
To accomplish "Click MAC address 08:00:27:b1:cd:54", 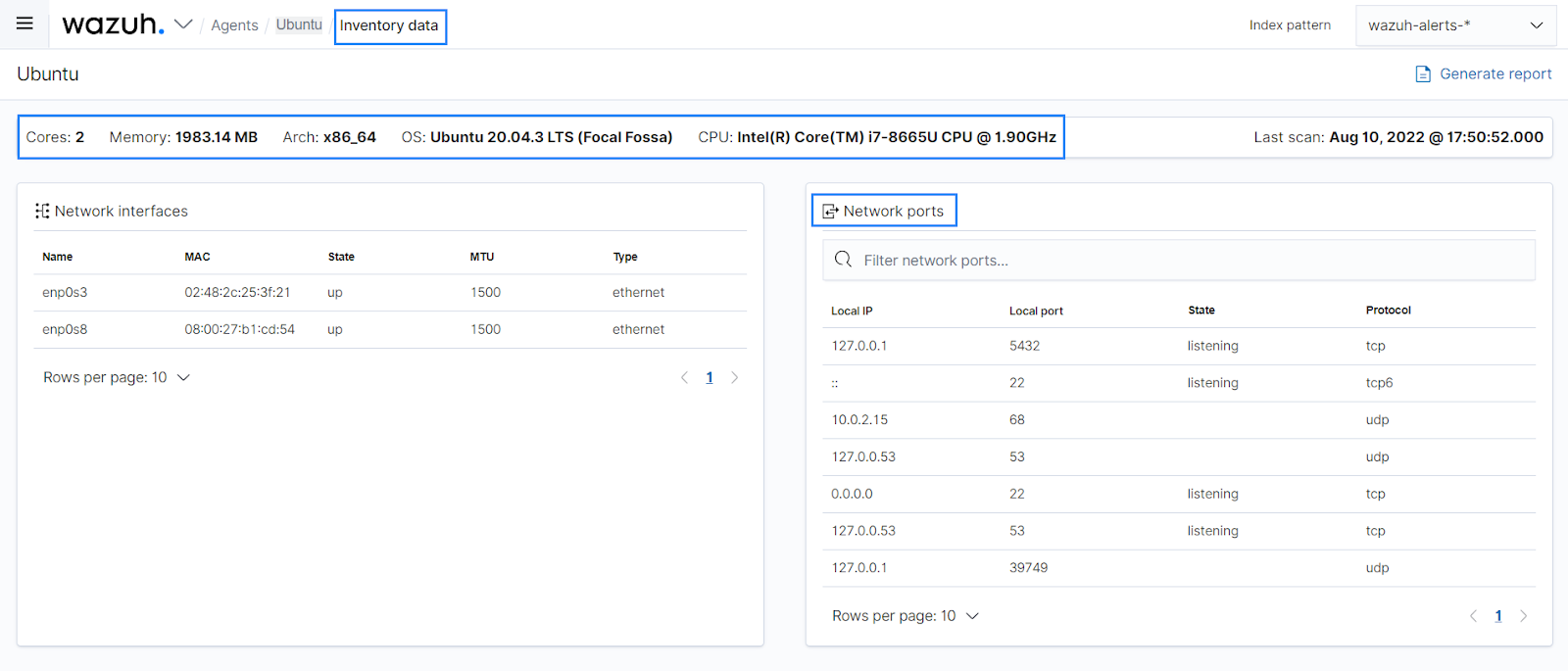I will [x=240, y=329].
